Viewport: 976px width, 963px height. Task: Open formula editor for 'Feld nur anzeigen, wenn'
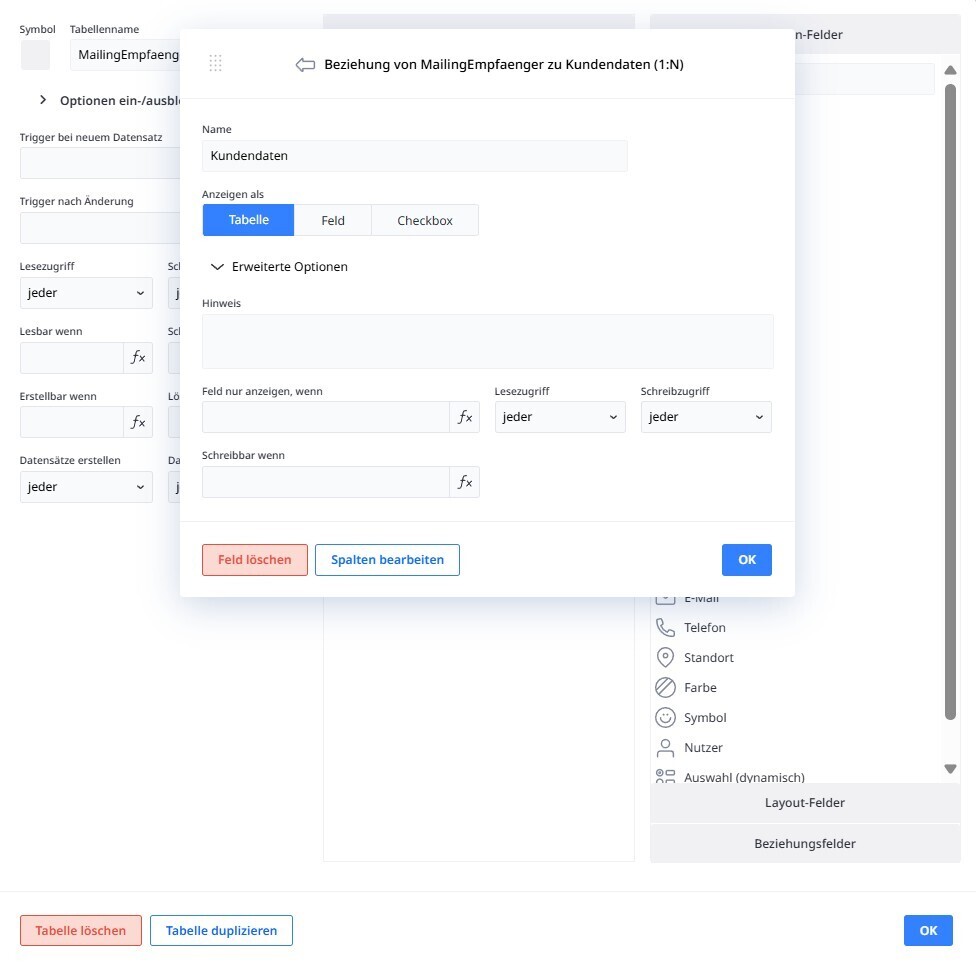pyautogui.click(x=464, y=417)
